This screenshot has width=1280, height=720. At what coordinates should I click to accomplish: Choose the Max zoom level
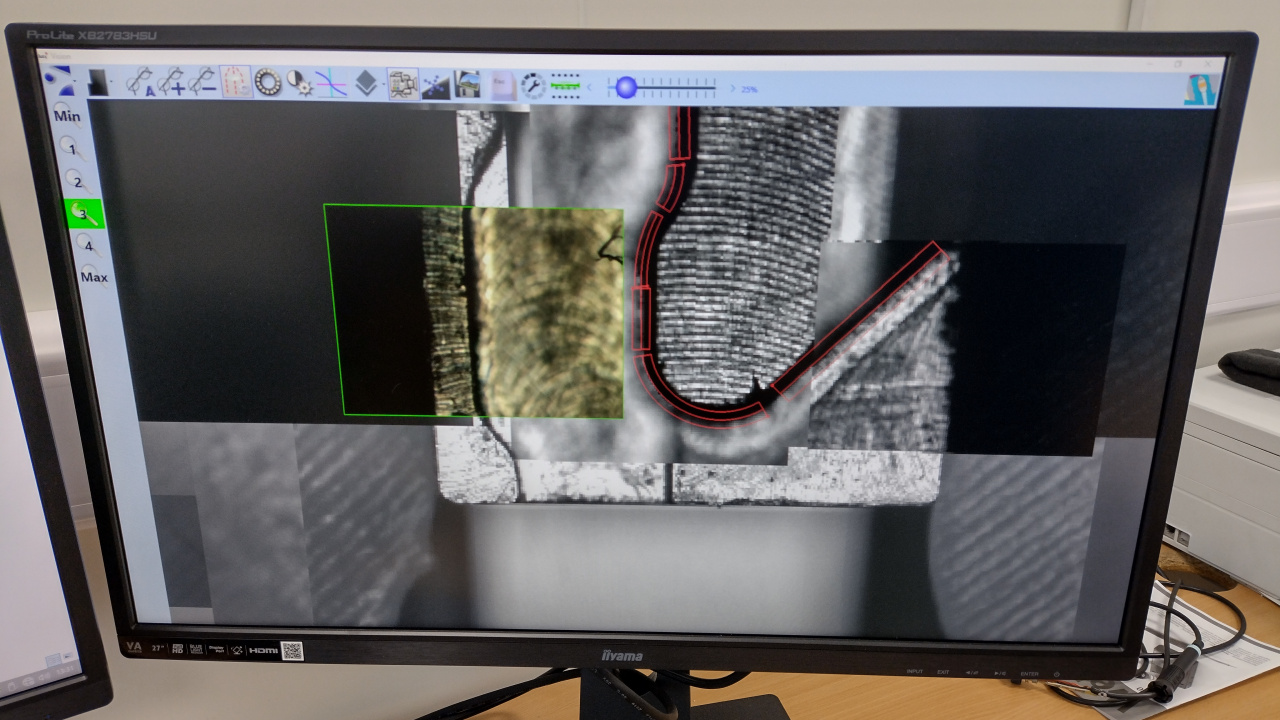93,276
